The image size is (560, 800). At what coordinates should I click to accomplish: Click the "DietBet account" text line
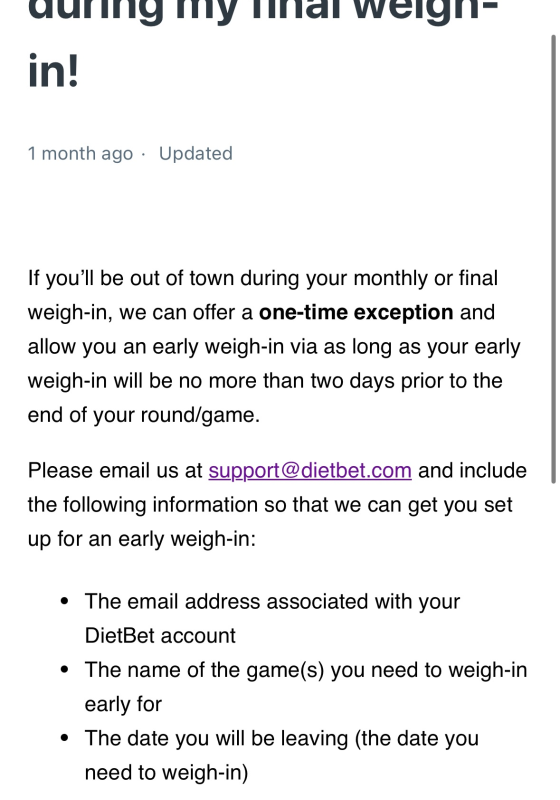[x=160, y=636]
